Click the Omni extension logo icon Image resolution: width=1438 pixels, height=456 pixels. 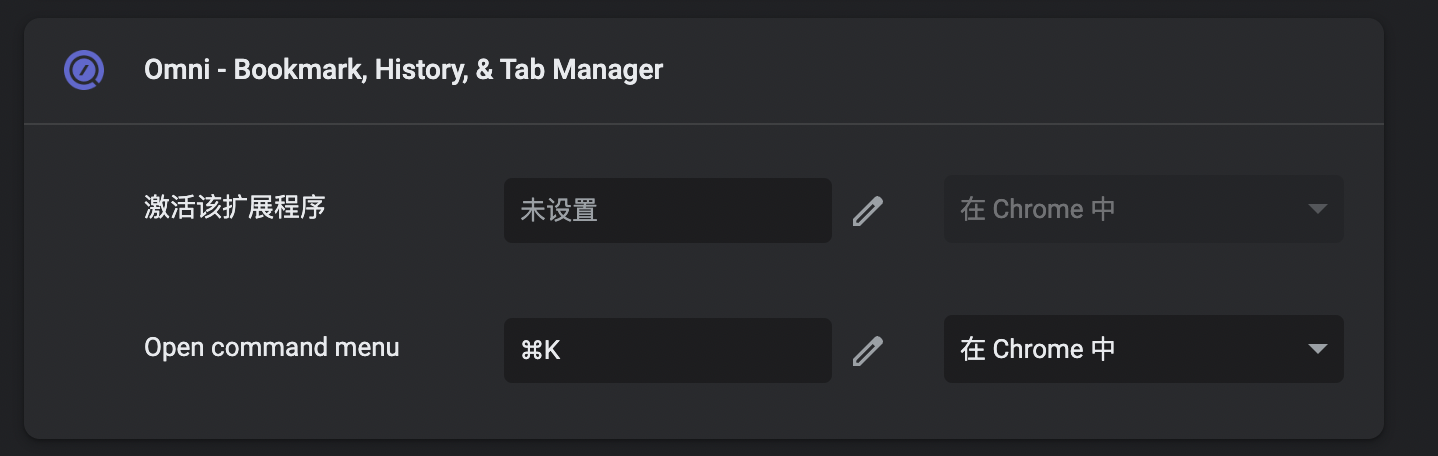click(x=83, y=70)
